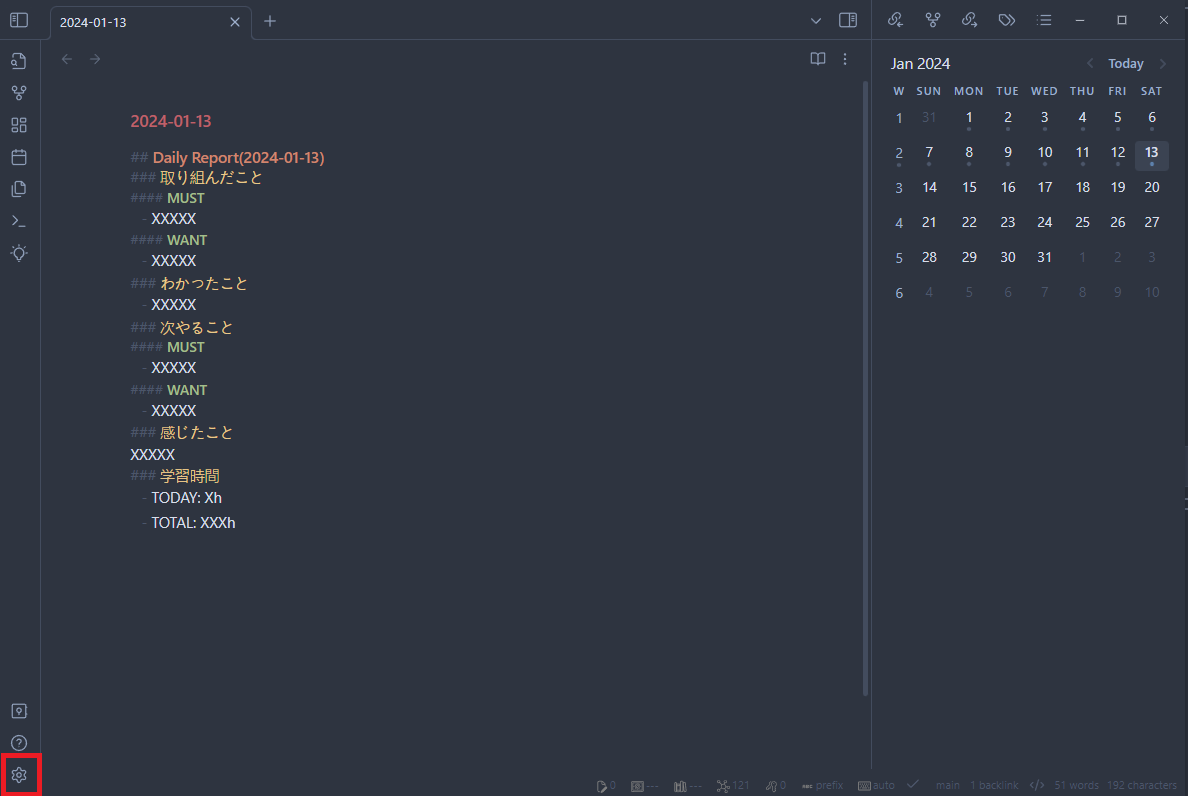Click the 1 backlink status bar item
This screenshot has width=1188, height=796.
994,785
